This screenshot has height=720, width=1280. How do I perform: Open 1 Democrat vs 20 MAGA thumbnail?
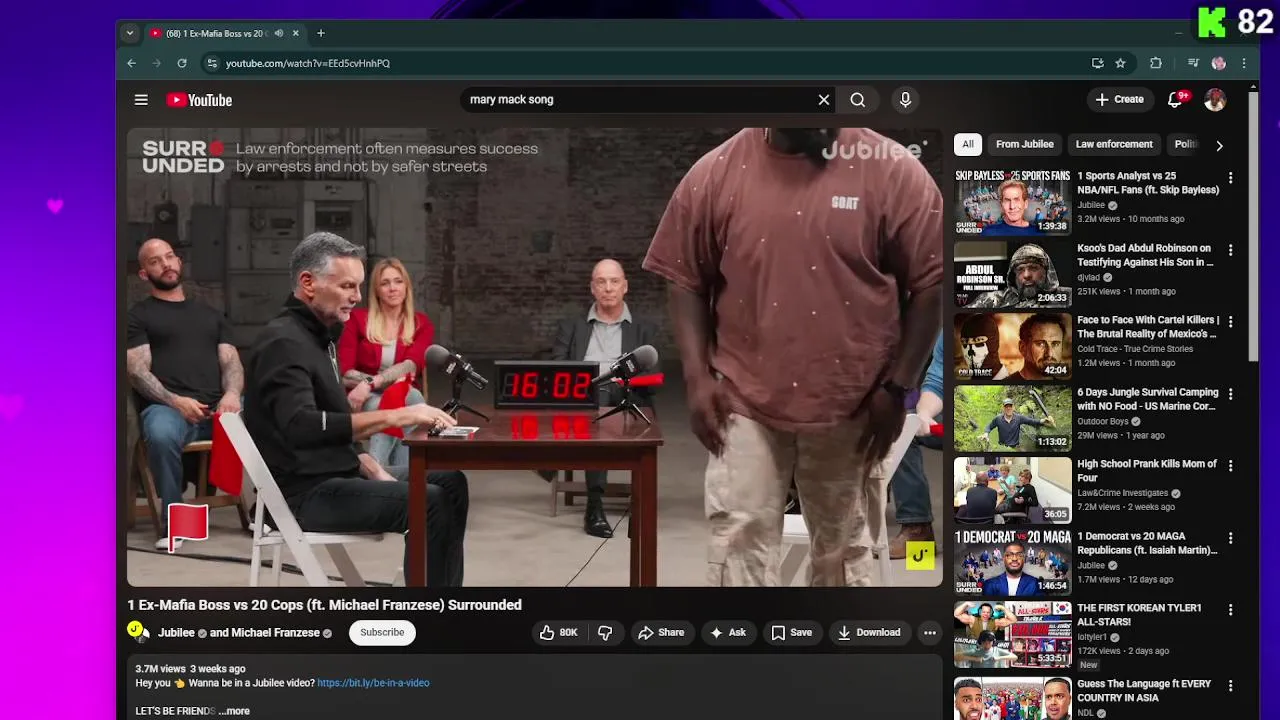tap(1012, 561)
